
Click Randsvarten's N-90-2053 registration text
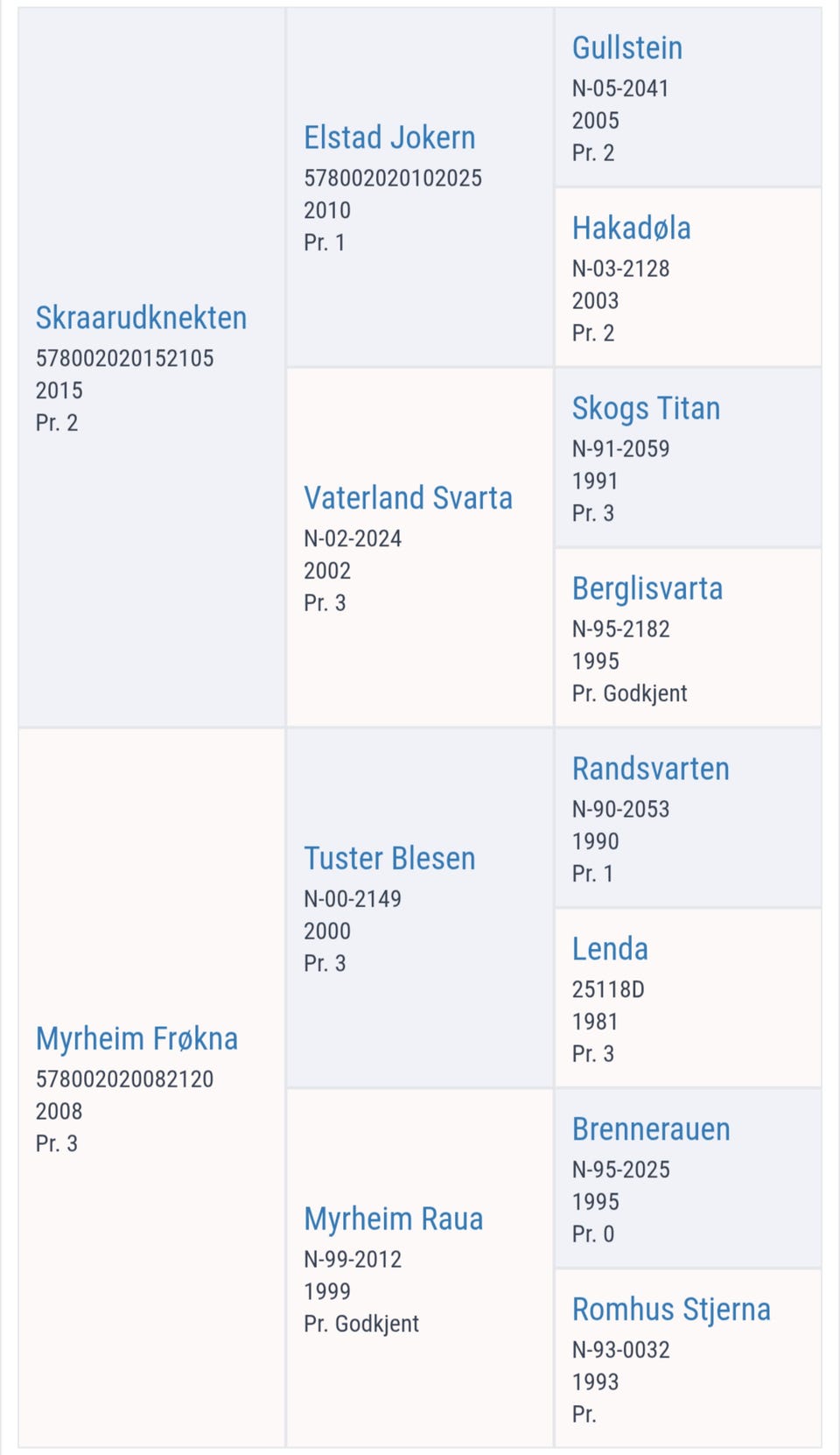point(620,809)
